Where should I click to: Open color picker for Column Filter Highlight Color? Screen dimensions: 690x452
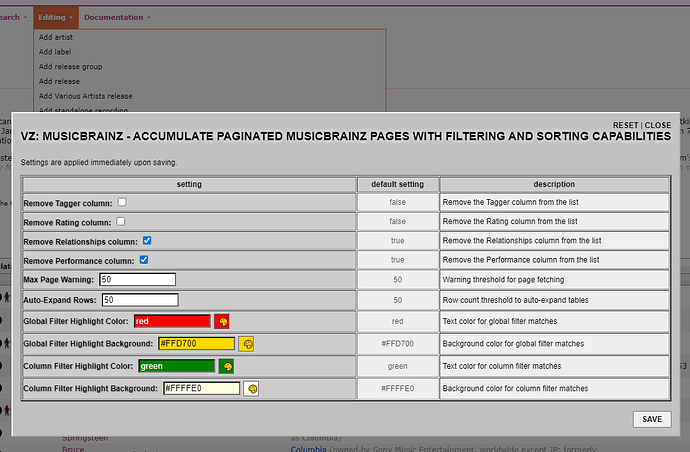227,367
